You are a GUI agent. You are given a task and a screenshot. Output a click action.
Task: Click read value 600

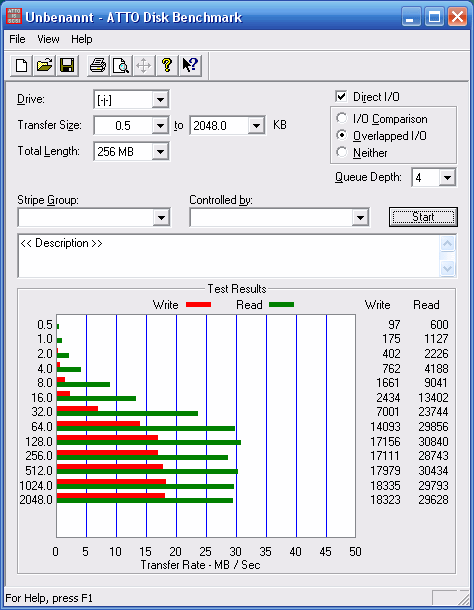pos(439,324)
